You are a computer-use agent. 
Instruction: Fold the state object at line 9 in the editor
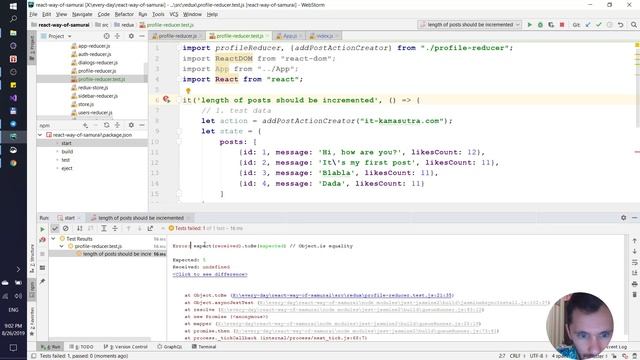[x=179, y=131]
